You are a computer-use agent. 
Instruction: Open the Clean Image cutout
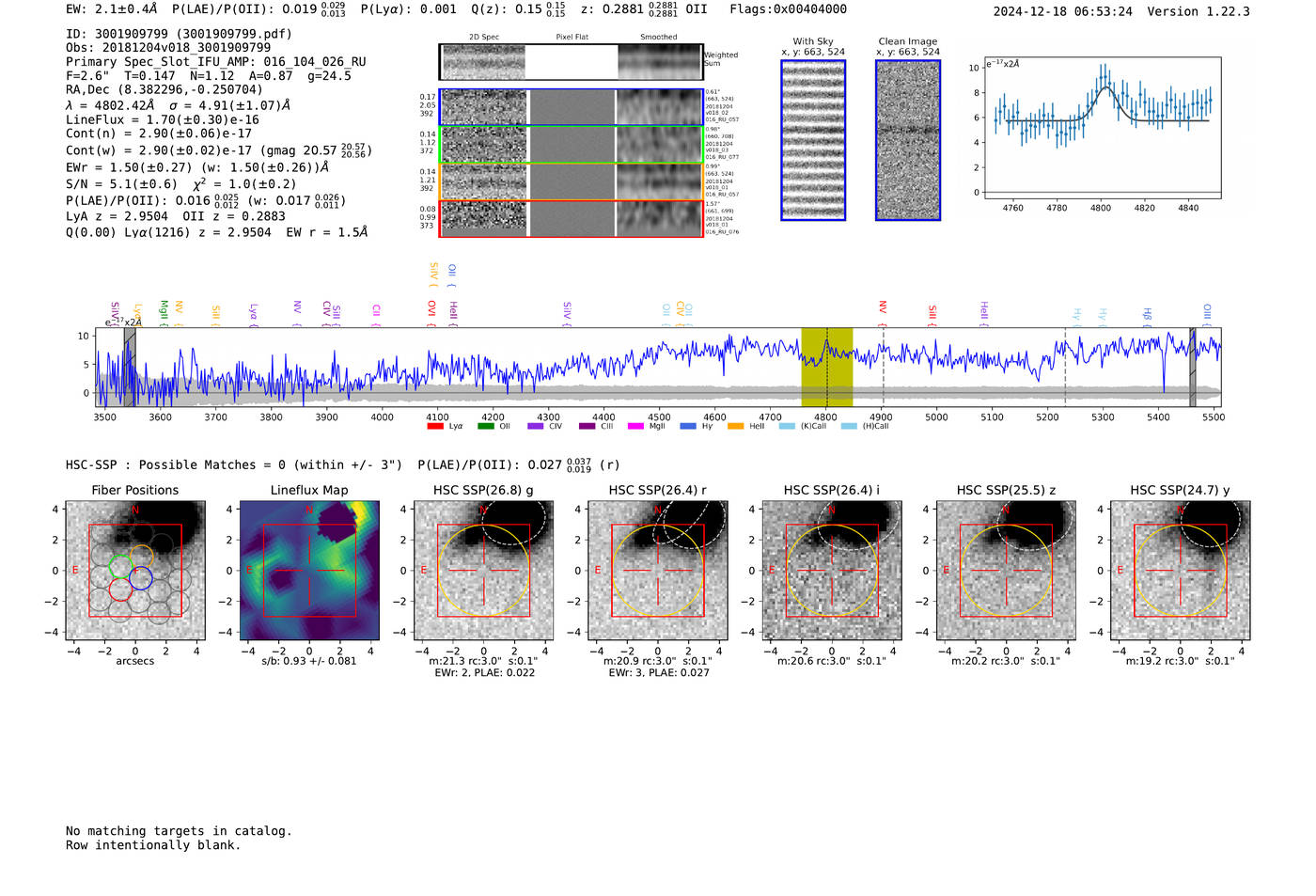[908, 140]
